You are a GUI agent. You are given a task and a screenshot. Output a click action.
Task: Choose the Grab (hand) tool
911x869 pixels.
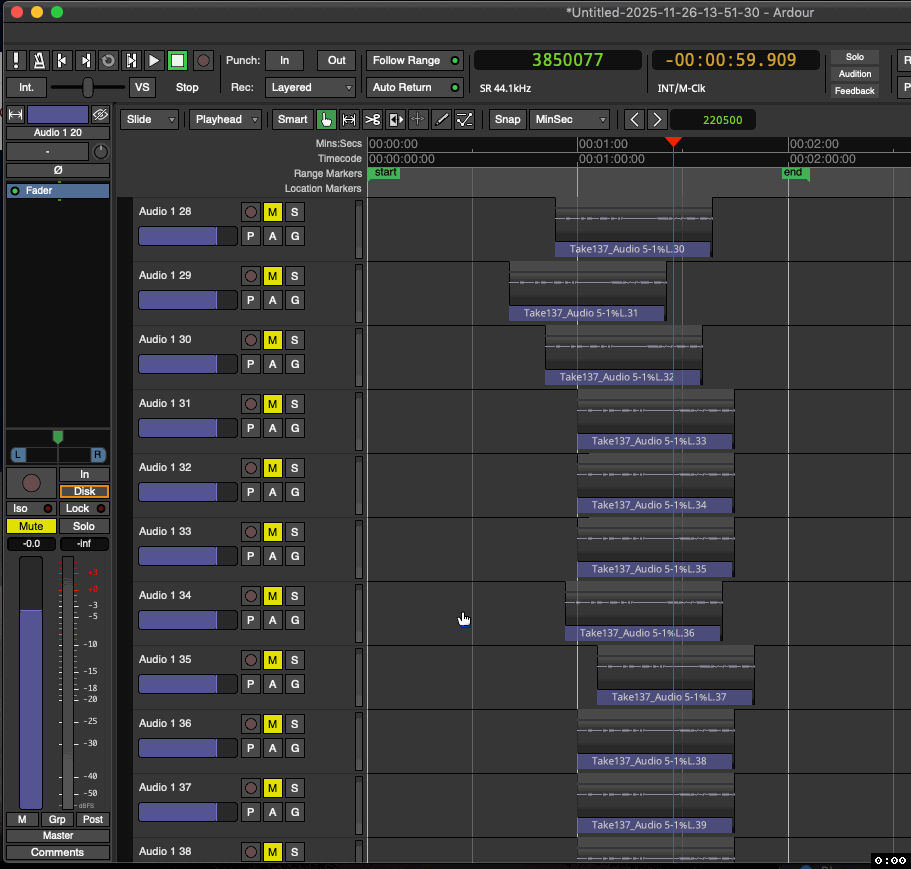coord(326,120)
